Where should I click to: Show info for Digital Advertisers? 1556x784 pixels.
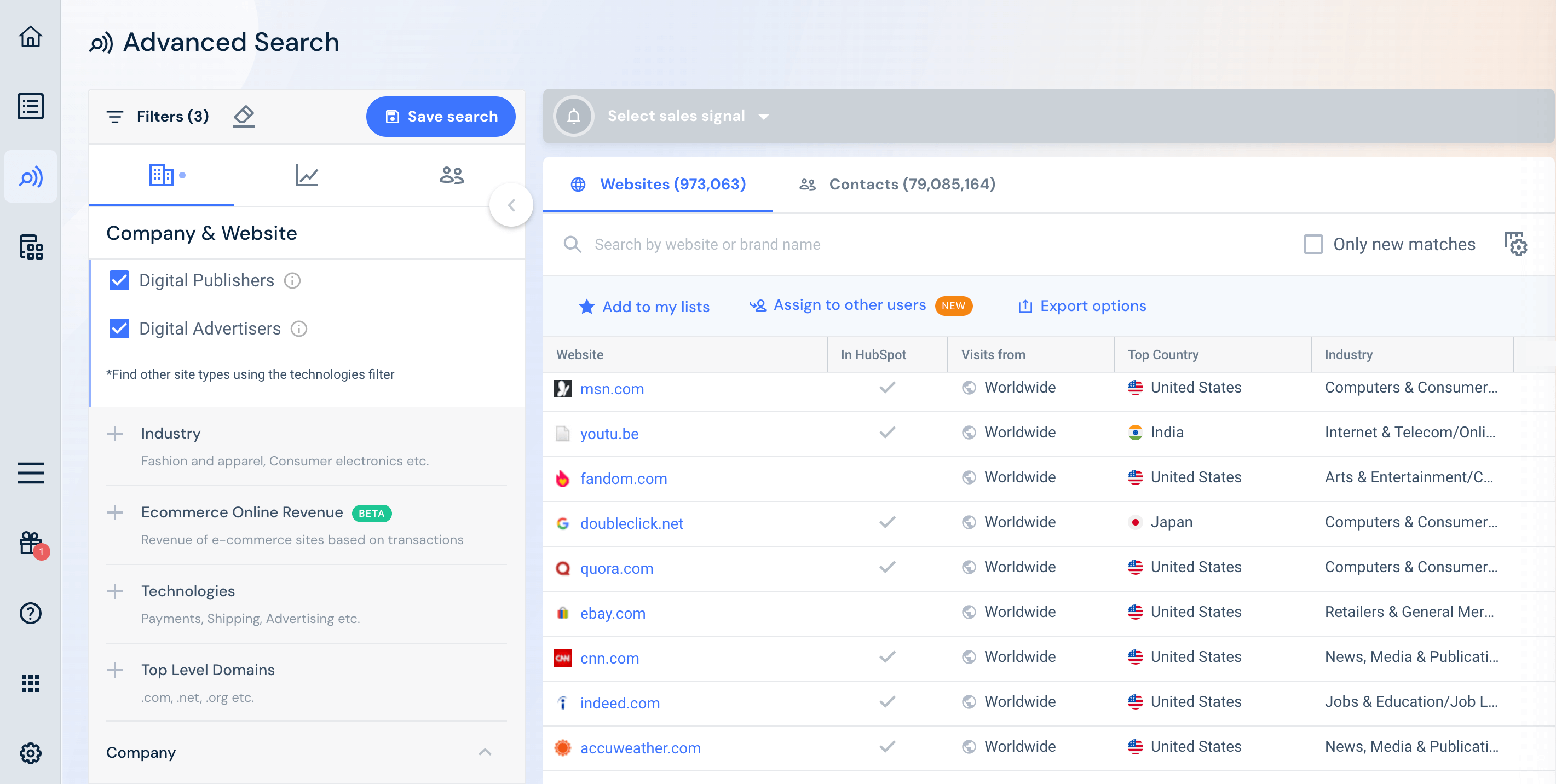click(x=299, y=328)
